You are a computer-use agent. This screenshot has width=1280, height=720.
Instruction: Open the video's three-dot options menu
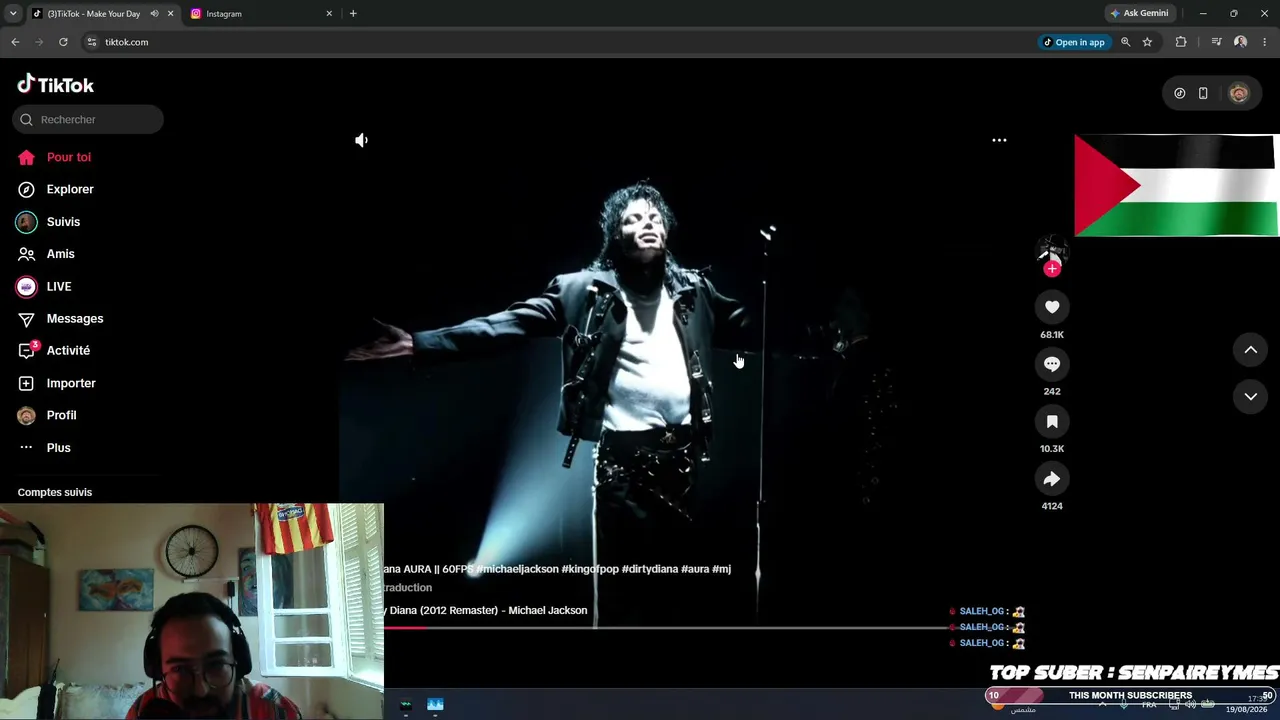999,141
